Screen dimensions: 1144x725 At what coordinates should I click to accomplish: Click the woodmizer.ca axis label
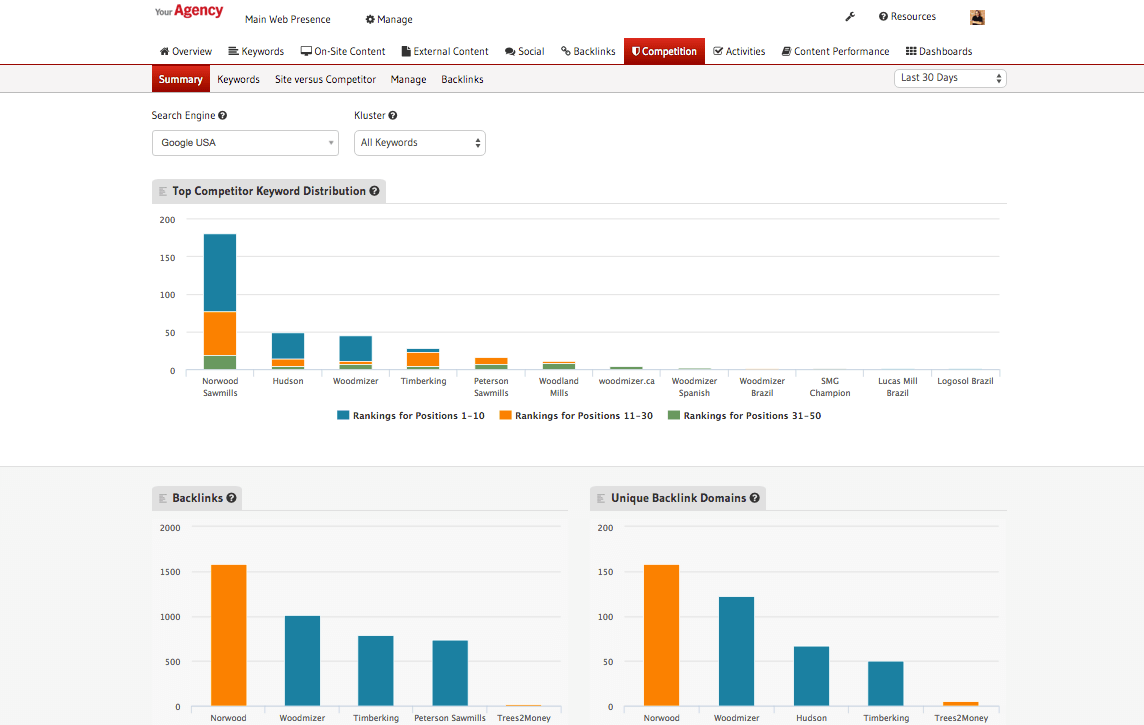pos(627,381)
